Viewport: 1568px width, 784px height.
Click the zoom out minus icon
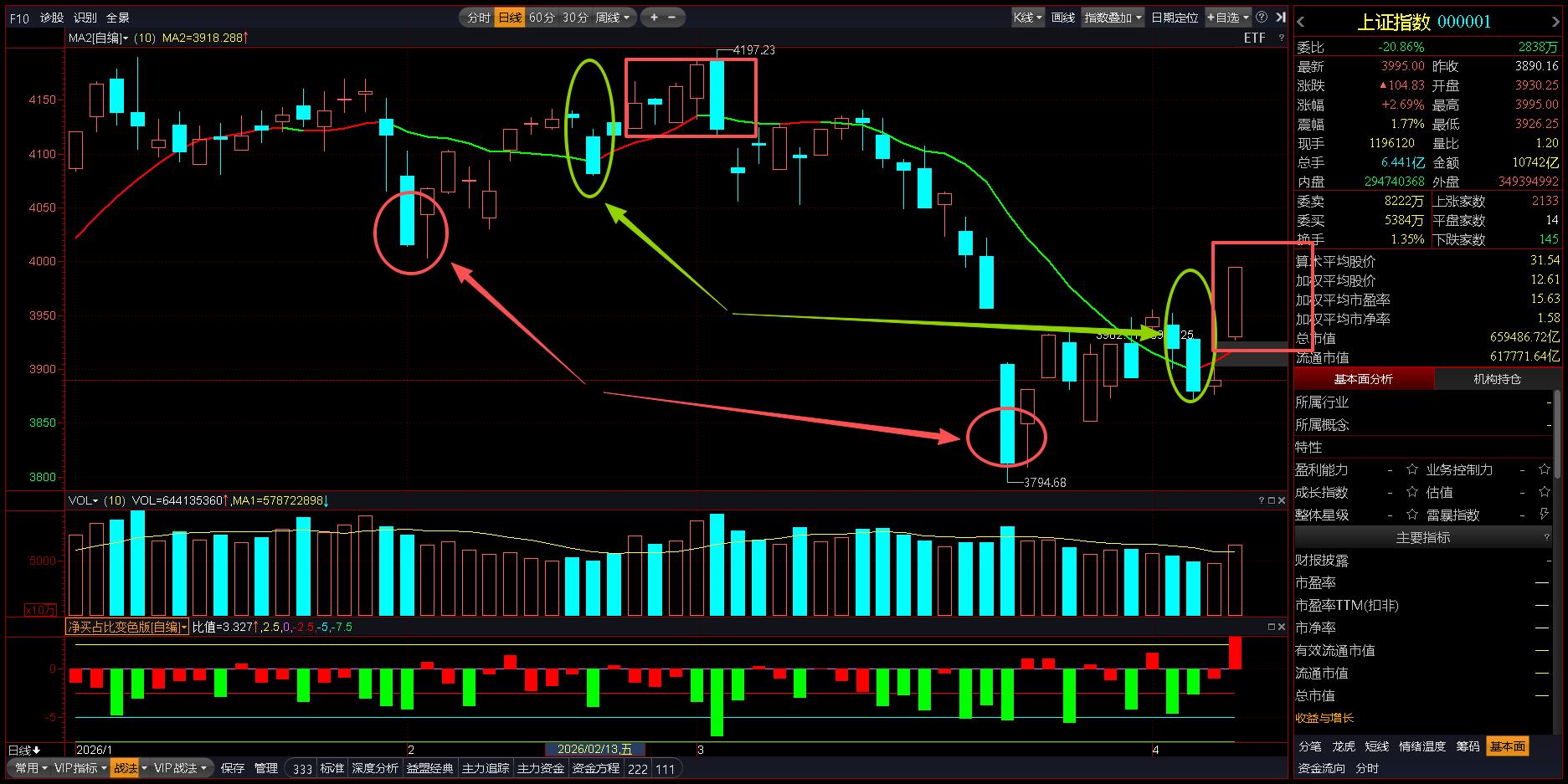(x=672, y=17)
